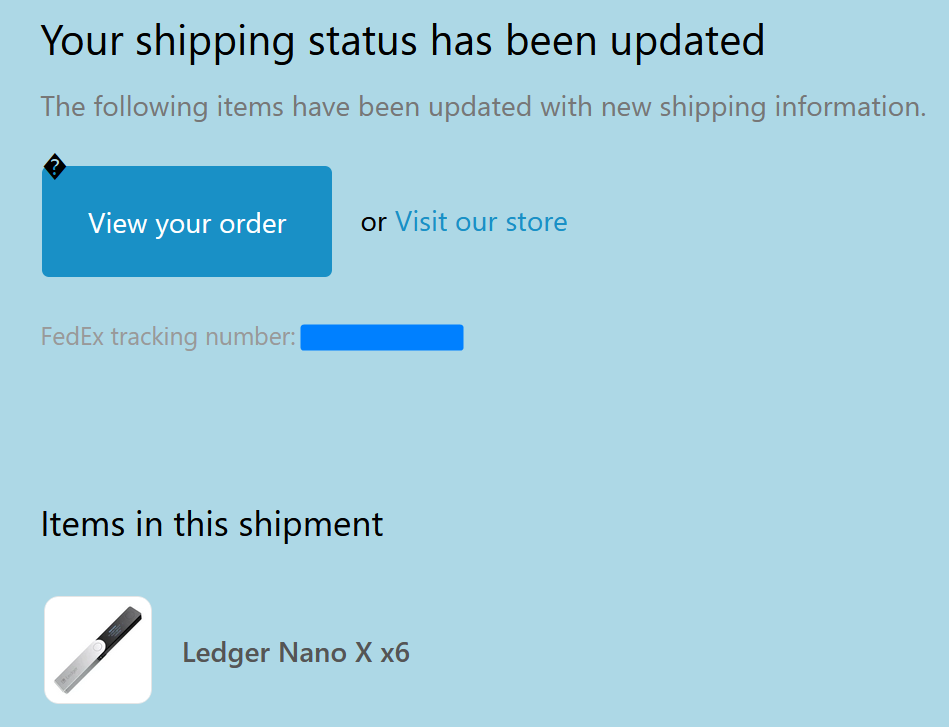Image resolution: width=949 pixels, height=727 pixels.
Task: Click the shipping status updated heading
Action: (x=402, y=41)
